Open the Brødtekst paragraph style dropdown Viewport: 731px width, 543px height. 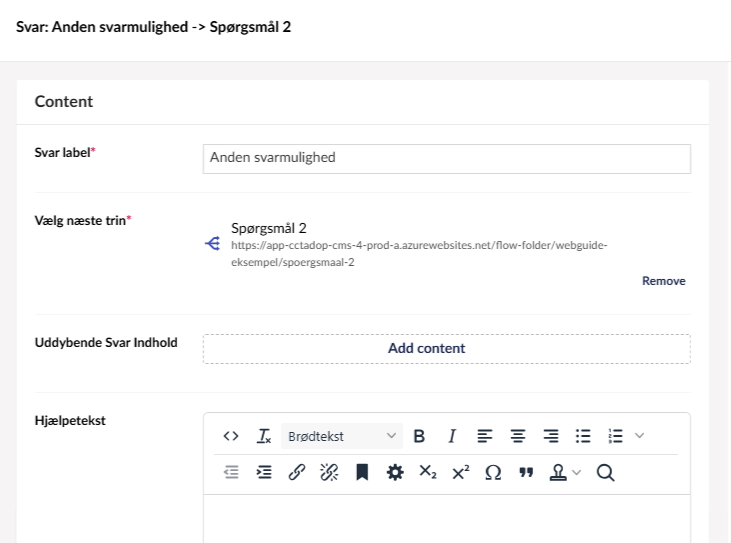pos(341,436)
